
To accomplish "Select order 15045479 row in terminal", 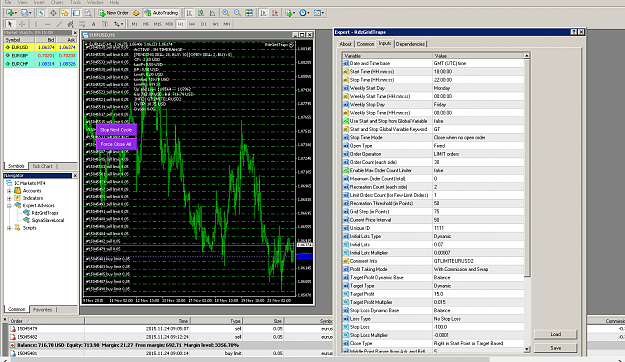I will coord(171,329).
